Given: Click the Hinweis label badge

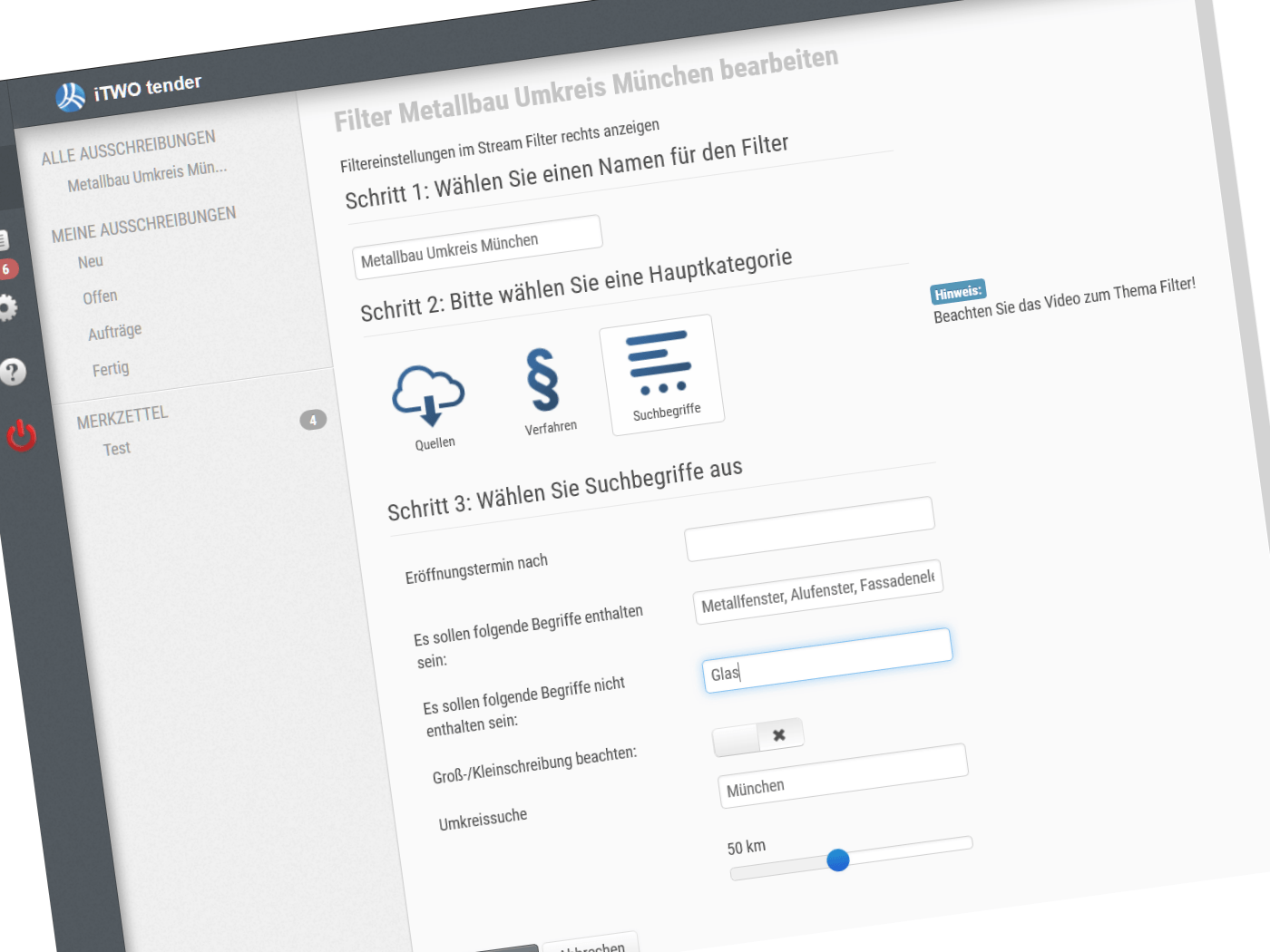Looking at the screenshot, I should 958,292.
